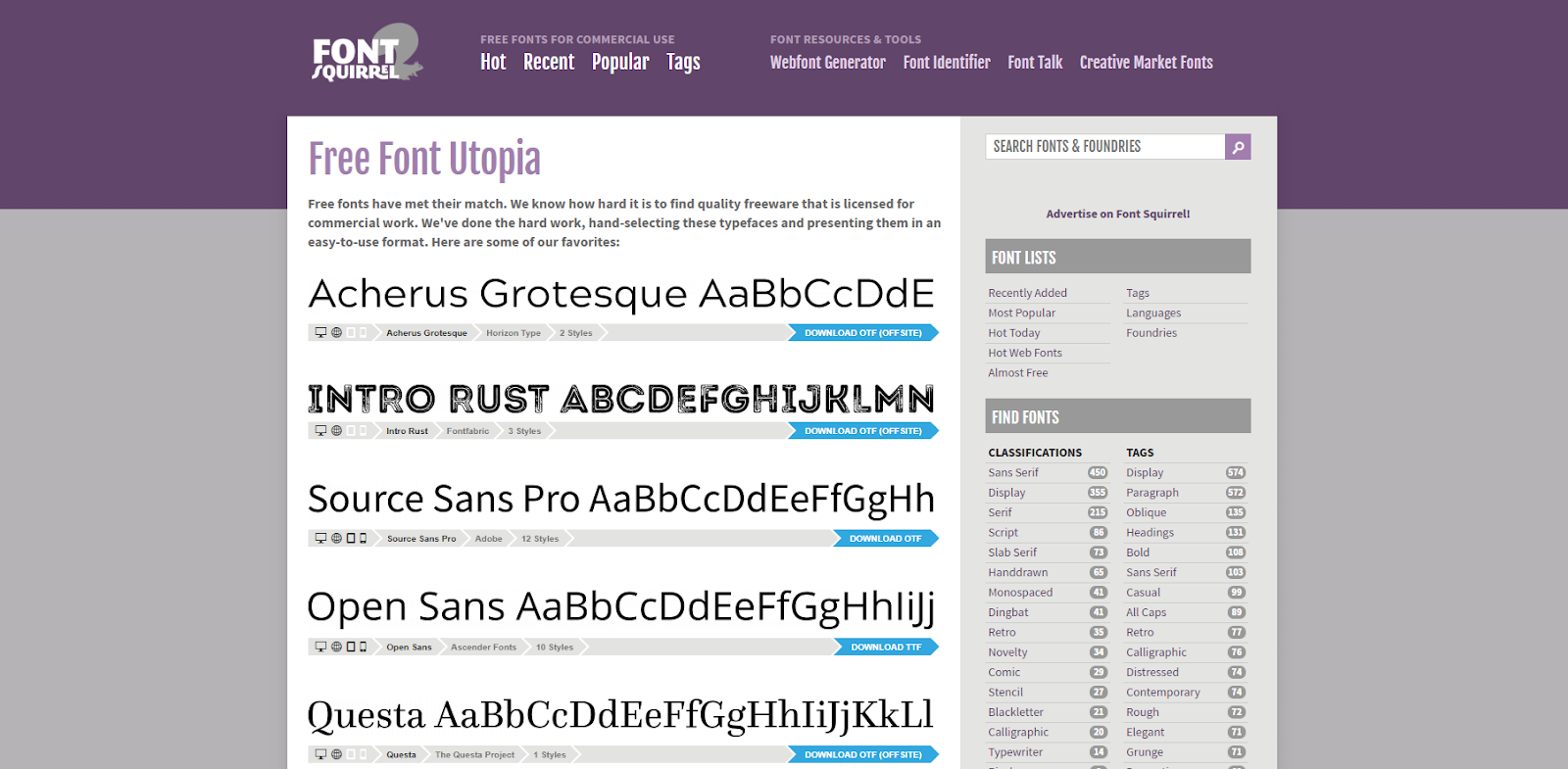1568x769 pixels.
Task: Download Source Sans Pro OTF
Action: click(x=885, y=539)
